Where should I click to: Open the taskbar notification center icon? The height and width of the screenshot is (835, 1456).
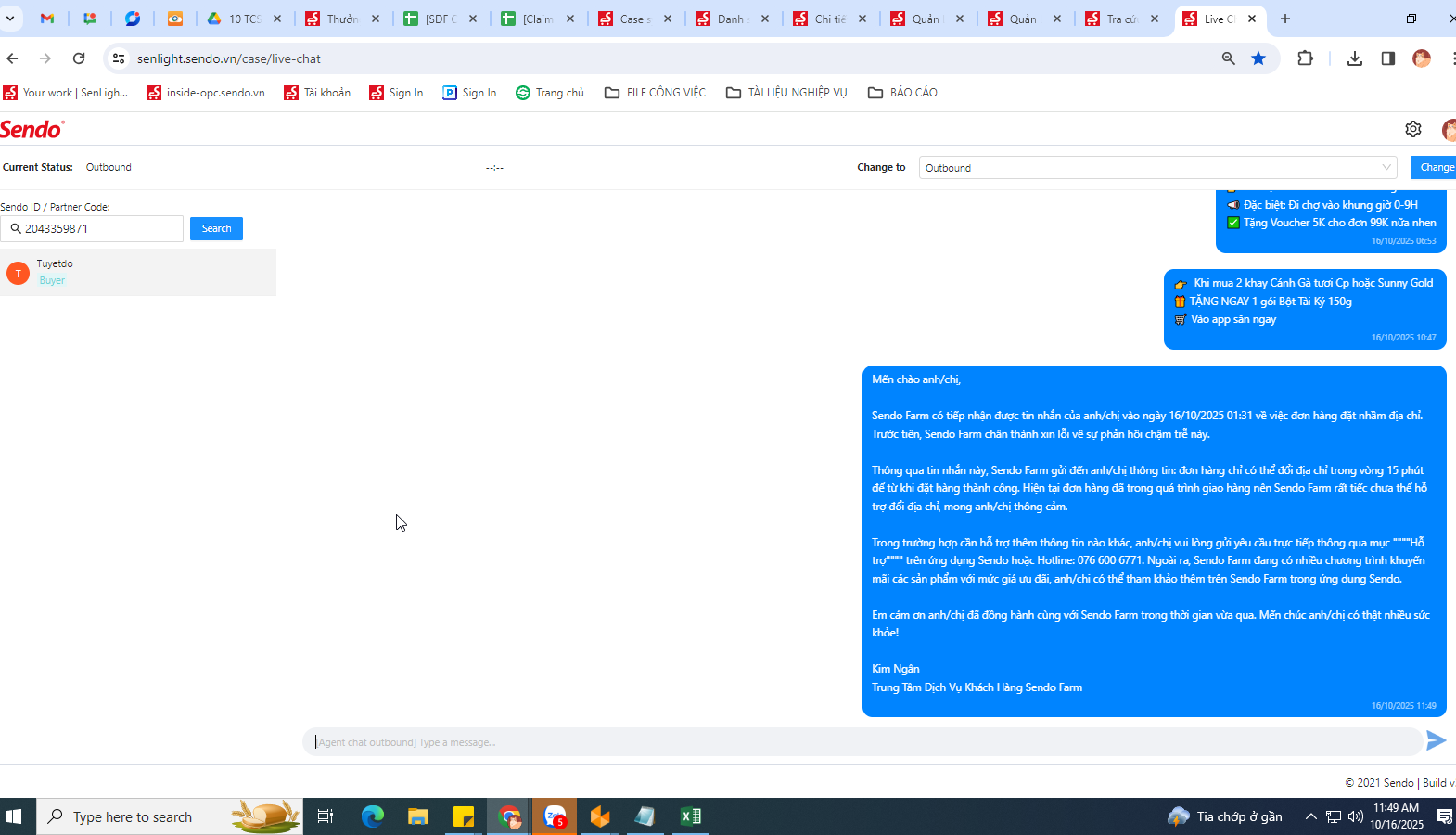pyautogui.click(x=1444, y=816)
